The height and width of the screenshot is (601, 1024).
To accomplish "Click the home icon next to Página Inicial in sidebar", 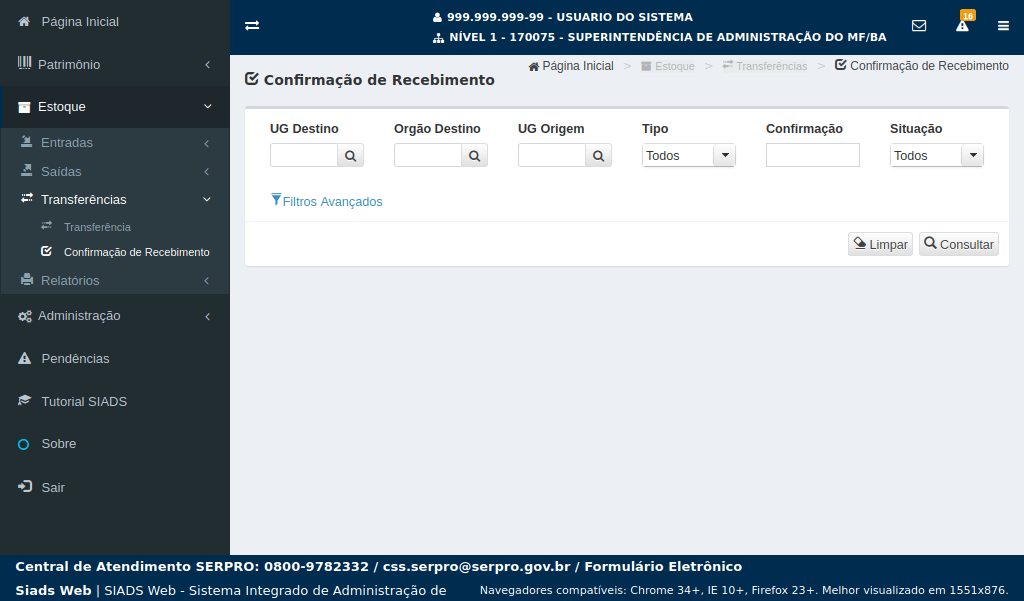I will pyautogui.click(x=24, y=22).
